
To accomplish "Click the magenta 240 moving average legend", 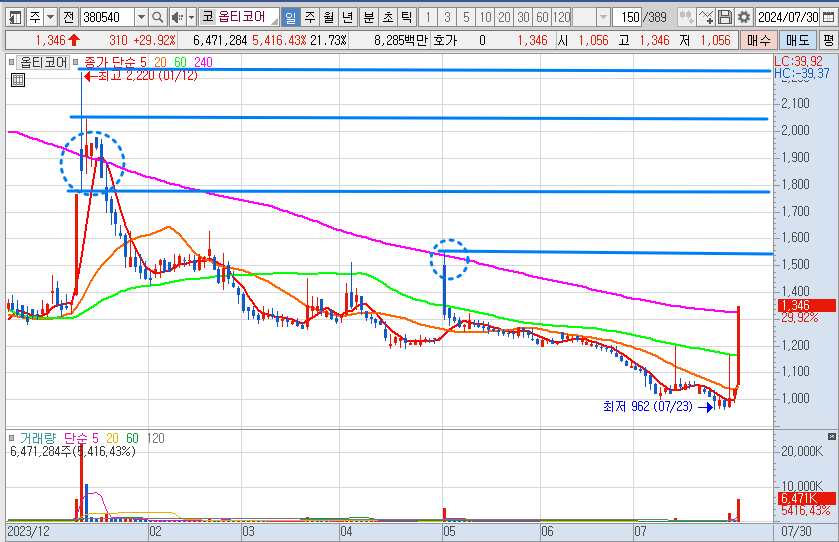I will [203, 63].
